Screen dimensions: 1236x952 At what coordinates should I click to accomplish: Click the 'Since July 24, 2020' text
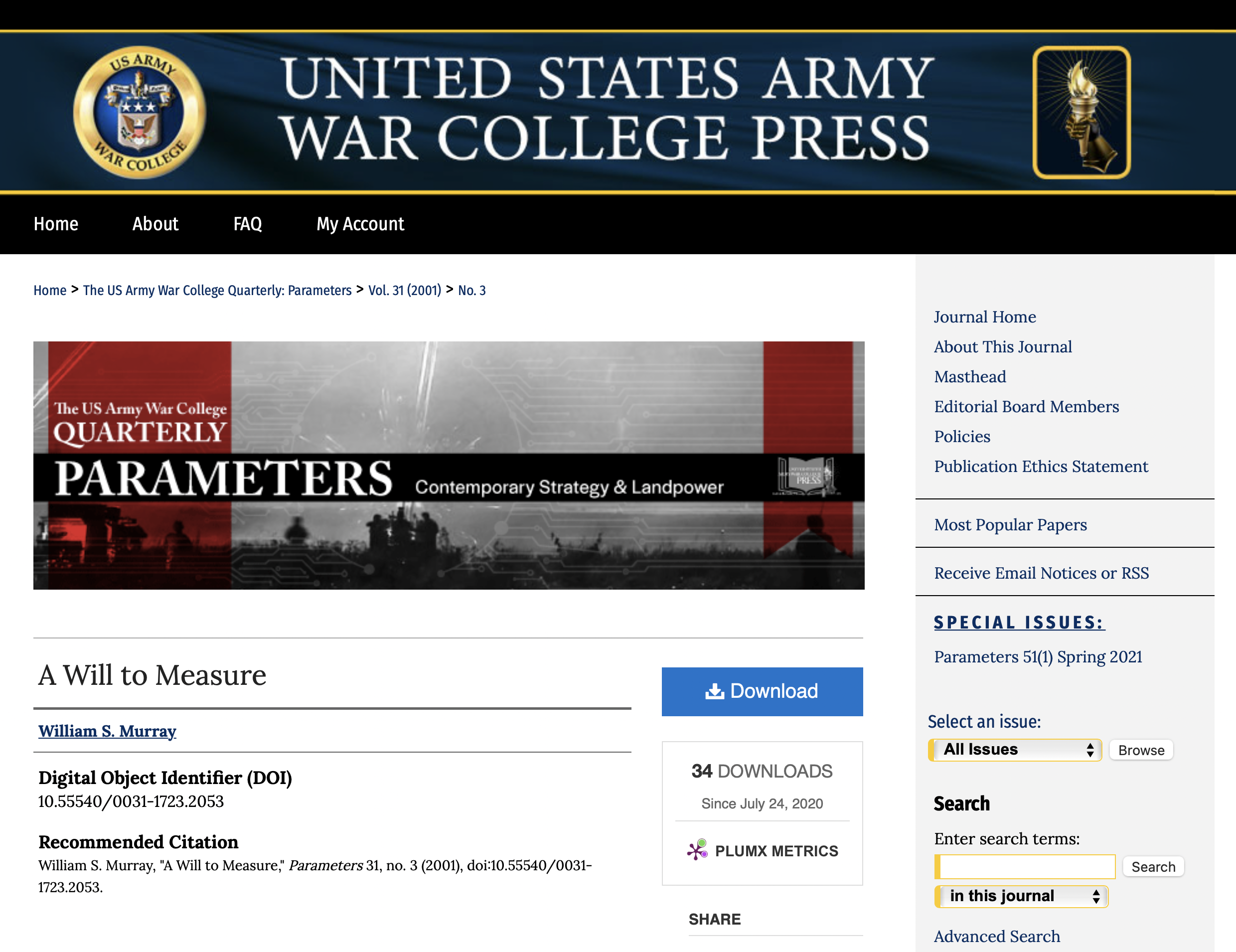[x=763, y=803]
